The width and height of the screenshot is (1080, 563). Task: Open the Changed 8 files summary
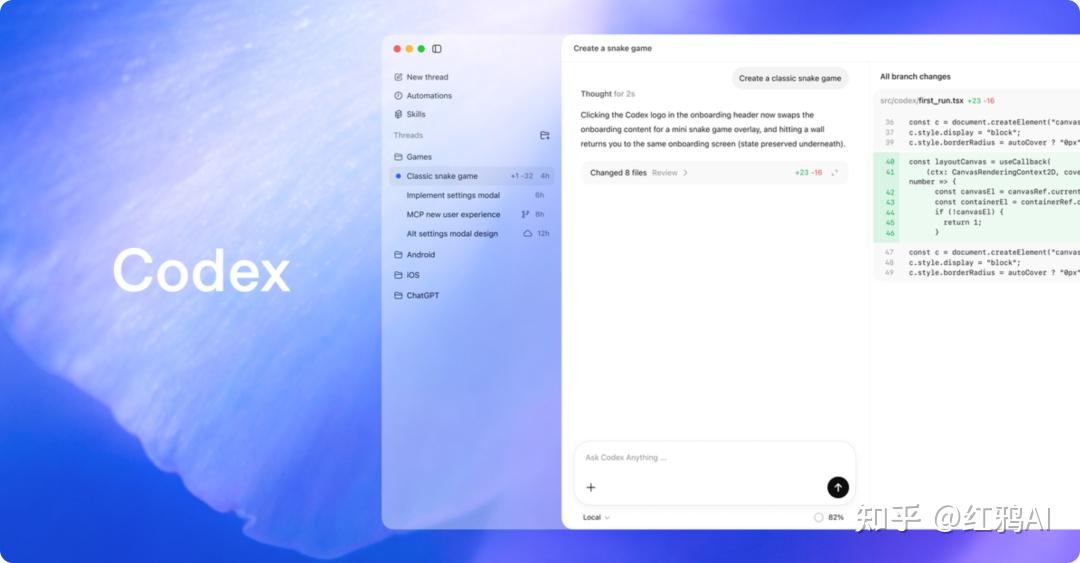tap(714, 173)
